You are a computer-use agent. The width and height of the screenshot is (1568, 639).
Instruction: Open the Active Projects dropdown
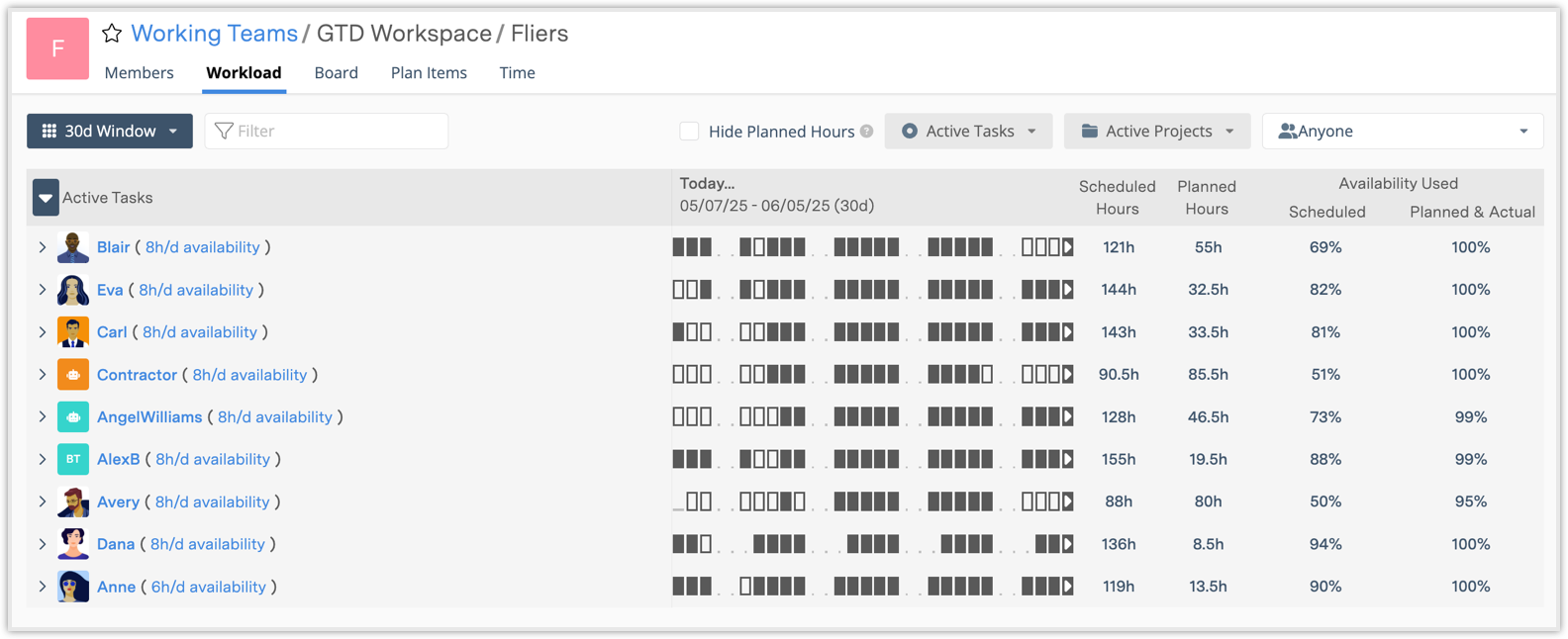(1157, 132)
